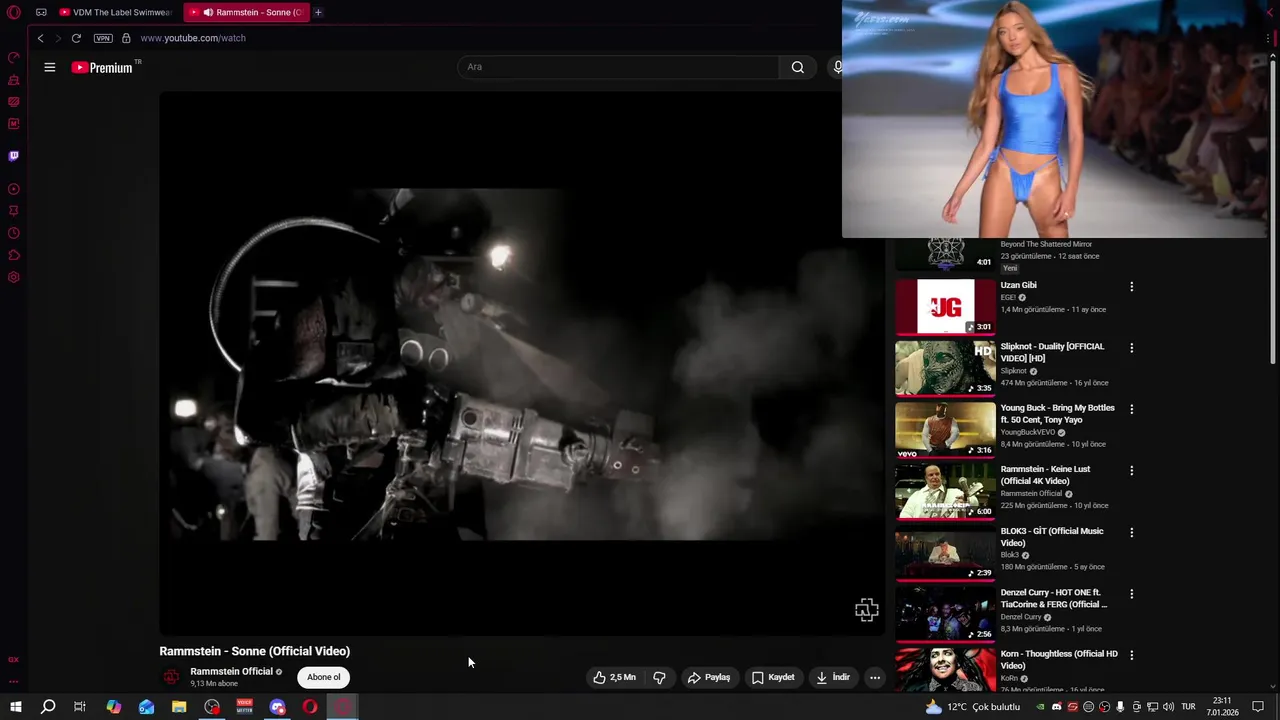
Task: Open options for Rammstein - Keine Lust
Action: [1132, 470]
